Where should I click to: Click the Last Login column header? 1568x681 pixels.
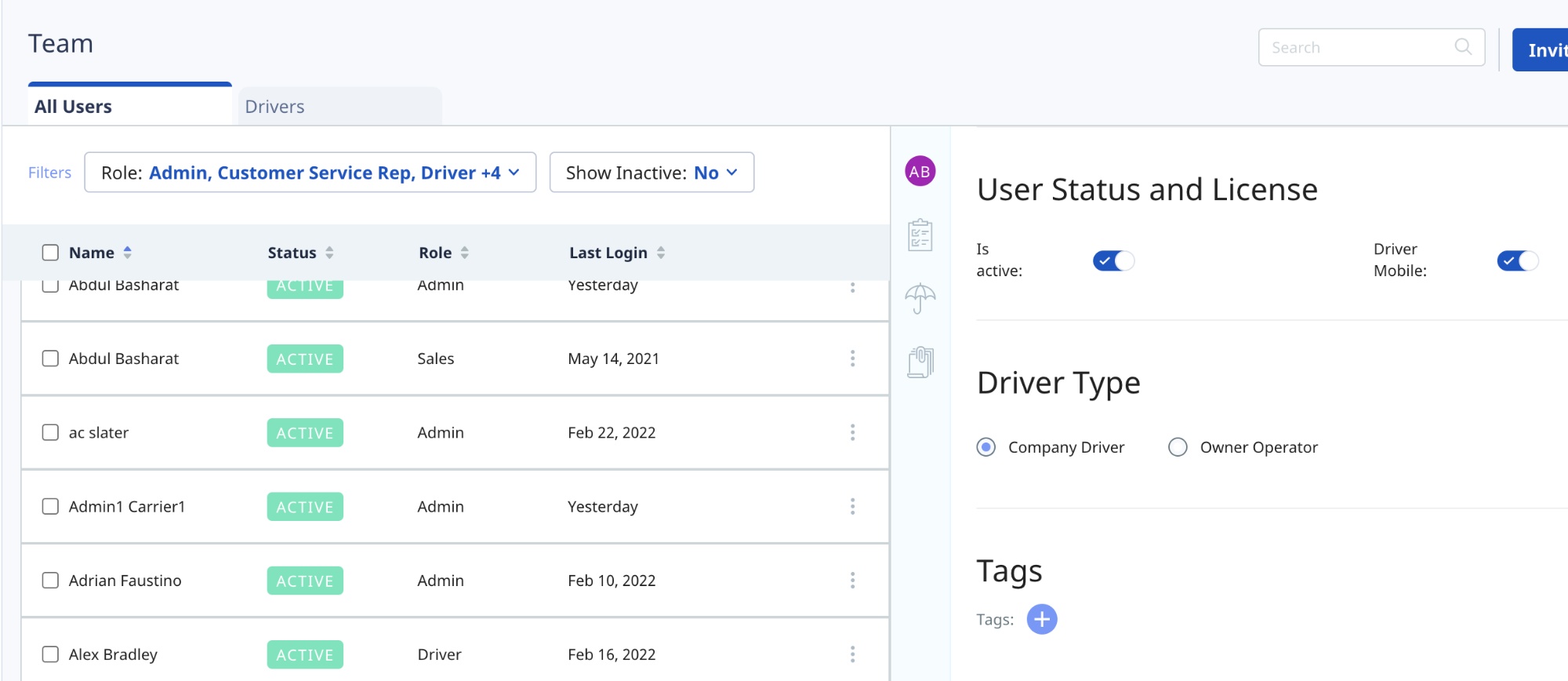click(x=608, y=253)
